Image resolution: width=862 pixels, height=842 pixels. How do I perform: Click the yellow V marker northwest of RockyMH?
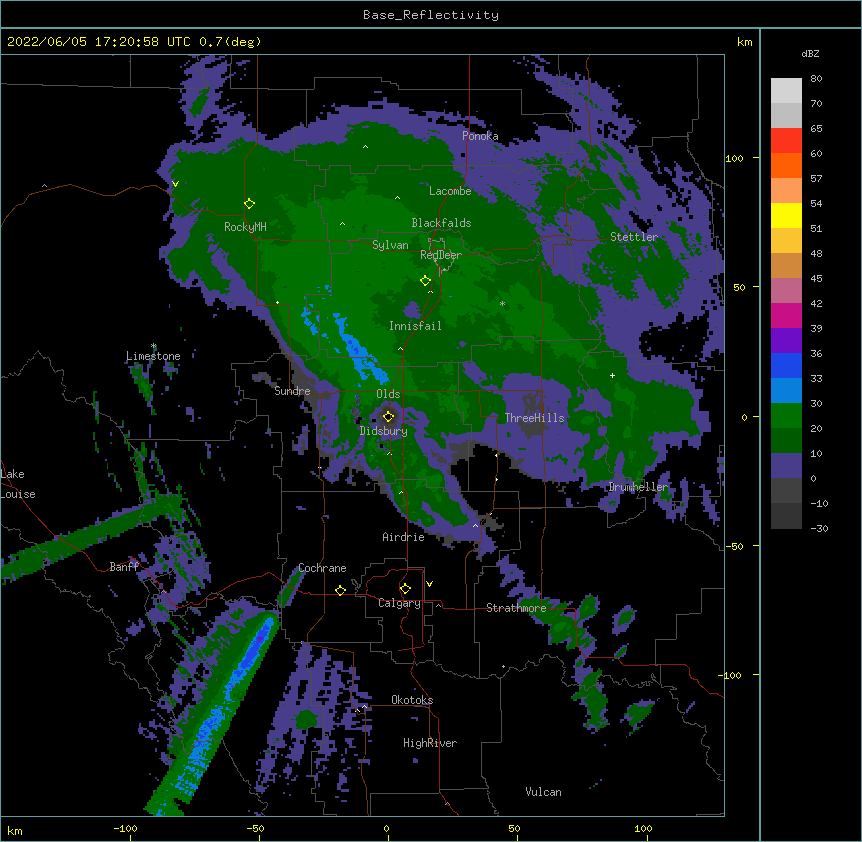[x=175, y=184]
